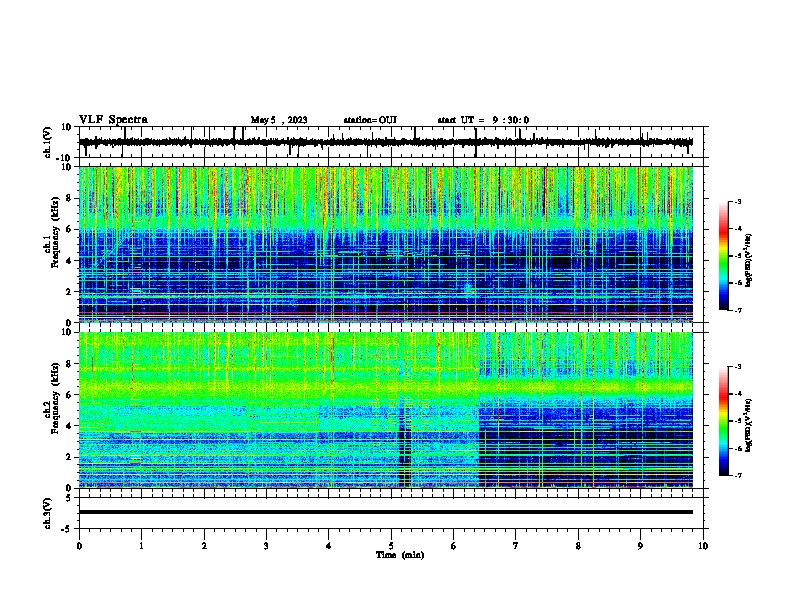Click the ch.2 colorbar 'log(PSD)' label
This screenshot has width=792, height=612.
(749, 425)
